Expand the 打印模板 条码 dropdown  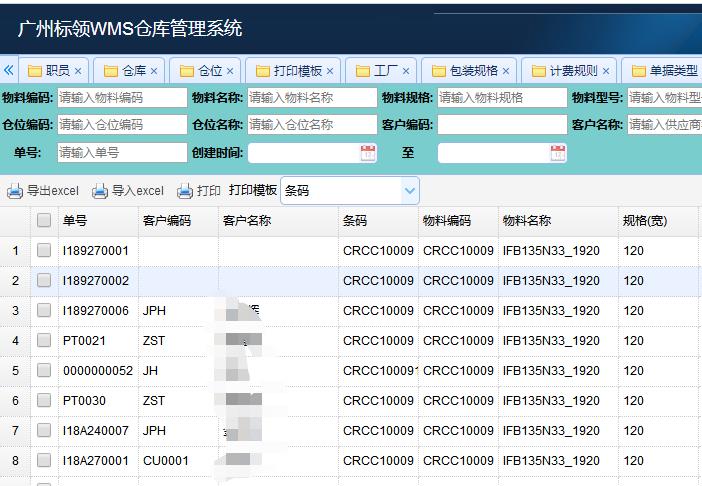coord(409,190)
